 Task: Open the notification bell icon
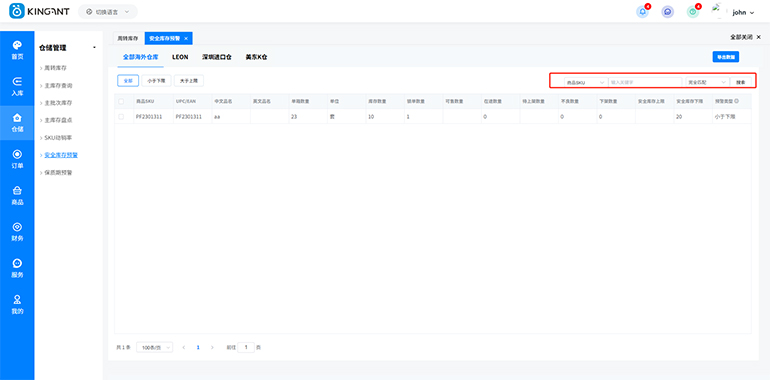point(642,12)
